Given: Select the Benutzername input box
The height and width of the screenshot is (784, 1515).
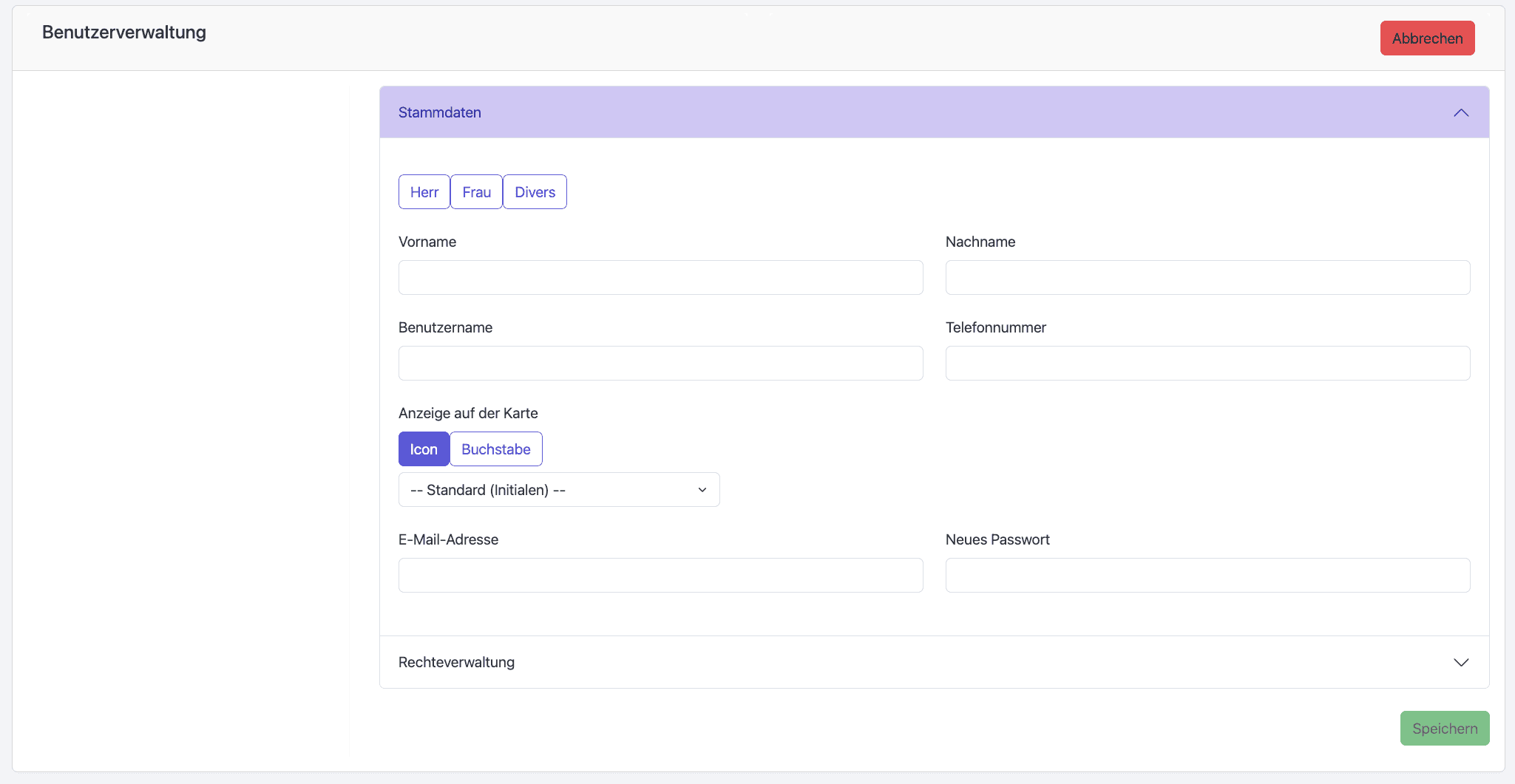Looking at the screenshot, I should point(660,364).
